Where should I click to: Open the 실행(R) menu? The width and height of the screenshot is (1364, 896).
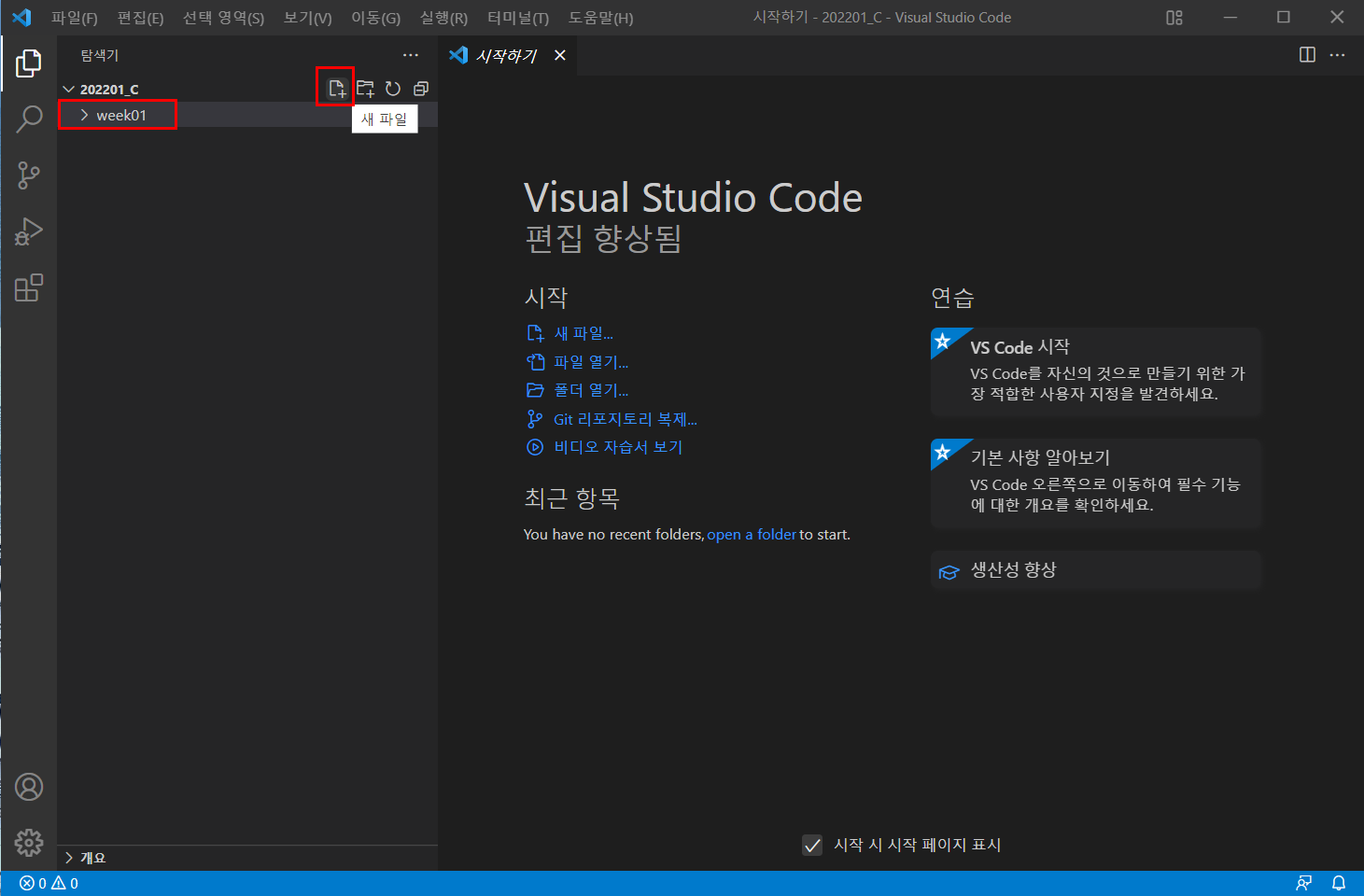pyautogui.click(x=444, y=18)
